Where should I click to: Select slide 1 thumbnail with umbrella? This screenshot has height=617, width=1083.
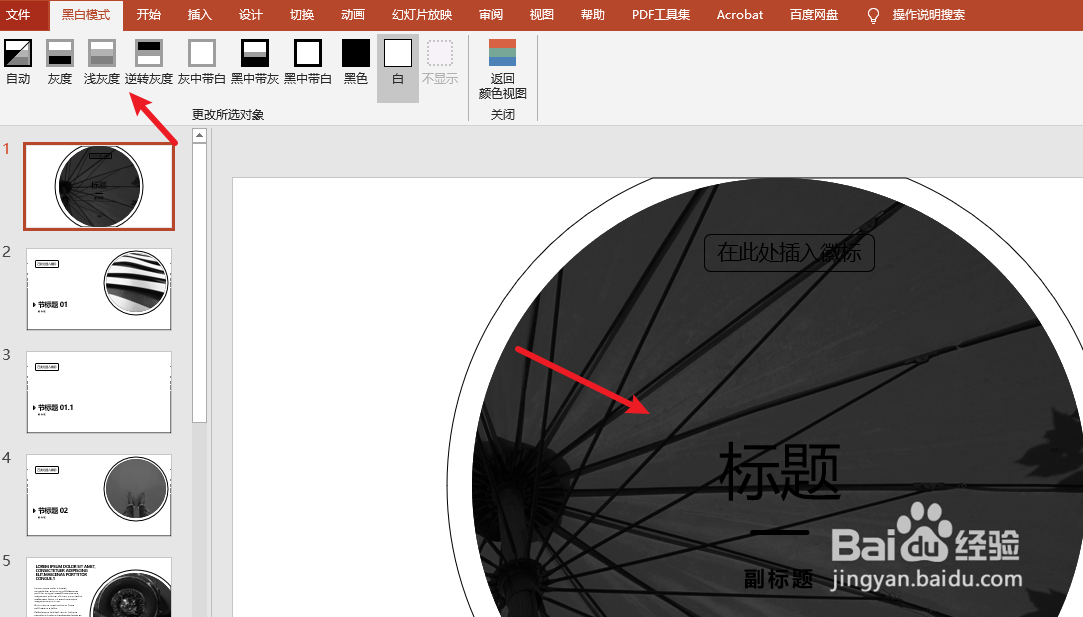coord(99,187)
